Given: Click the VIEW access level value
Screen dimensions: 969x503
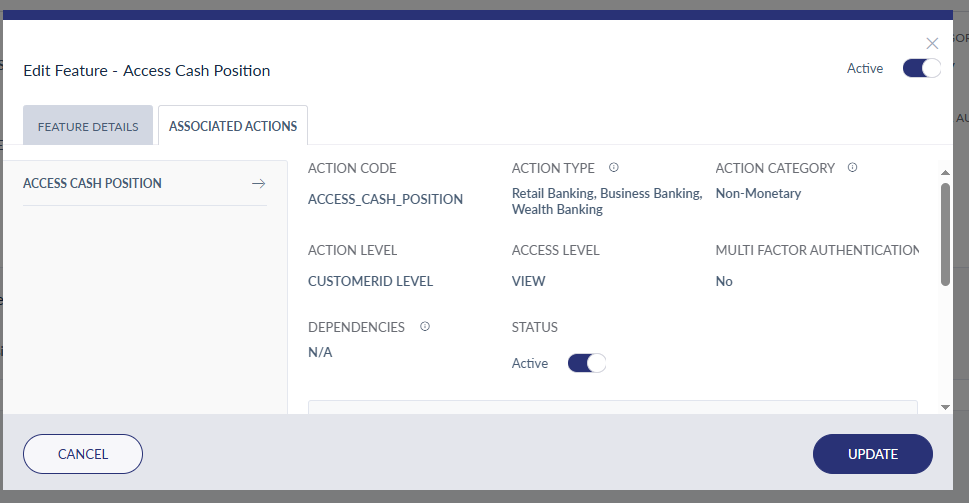Looking at the screenshot, I should coord(528,281).
